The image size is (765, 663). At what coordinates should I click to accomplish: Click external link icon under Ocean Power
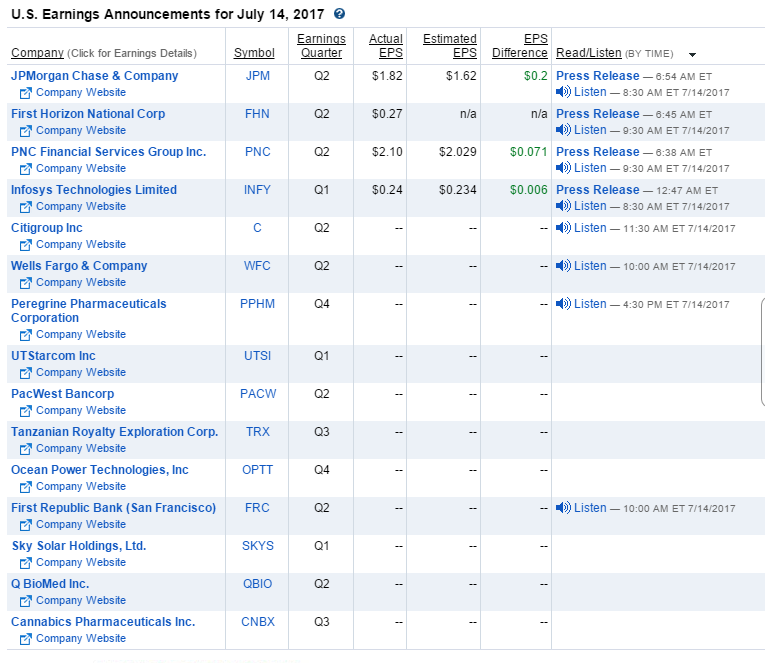pos(25,487)
